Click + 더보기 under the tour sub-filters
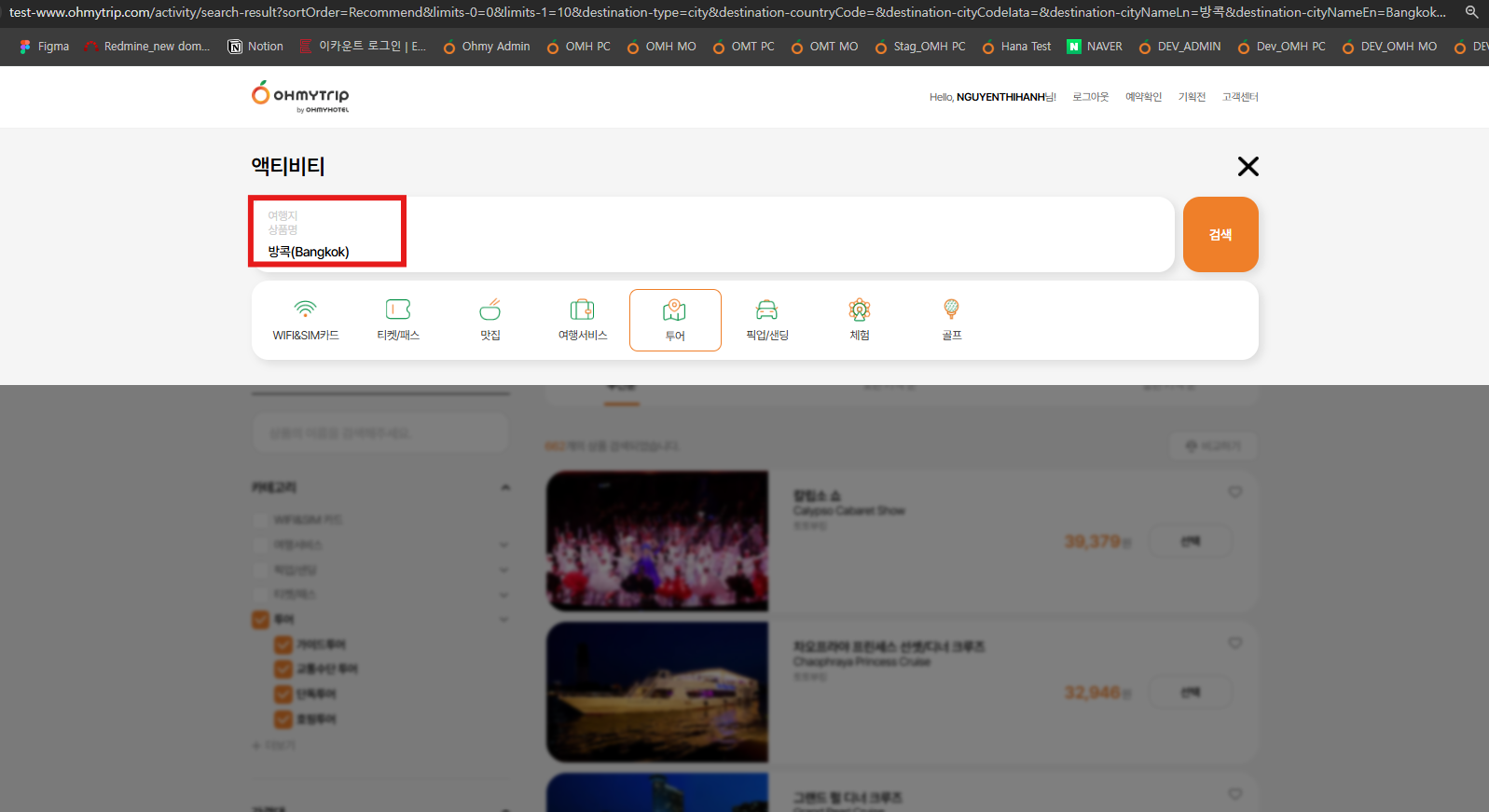Viewport: 1489px width, 812px height. click(x=274, y=746)
